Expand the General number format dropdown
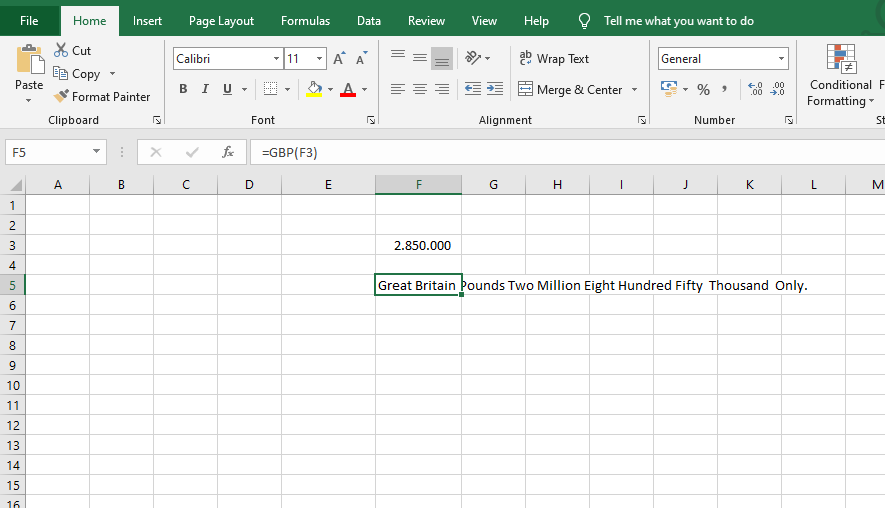The width and height of the screenshot is (885, 508). (x=781, y=59)
